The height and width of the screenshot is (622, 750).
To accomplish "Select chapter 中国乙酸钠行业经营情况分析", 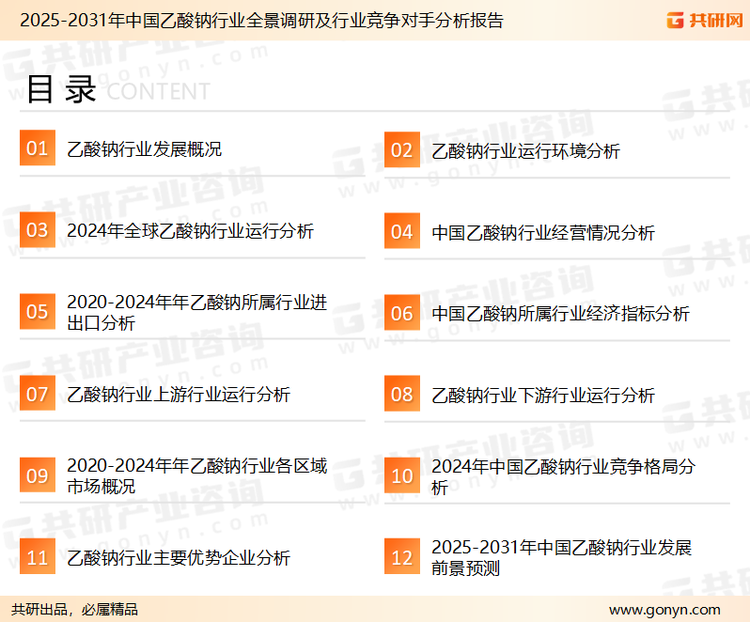I will click(543, 233).
